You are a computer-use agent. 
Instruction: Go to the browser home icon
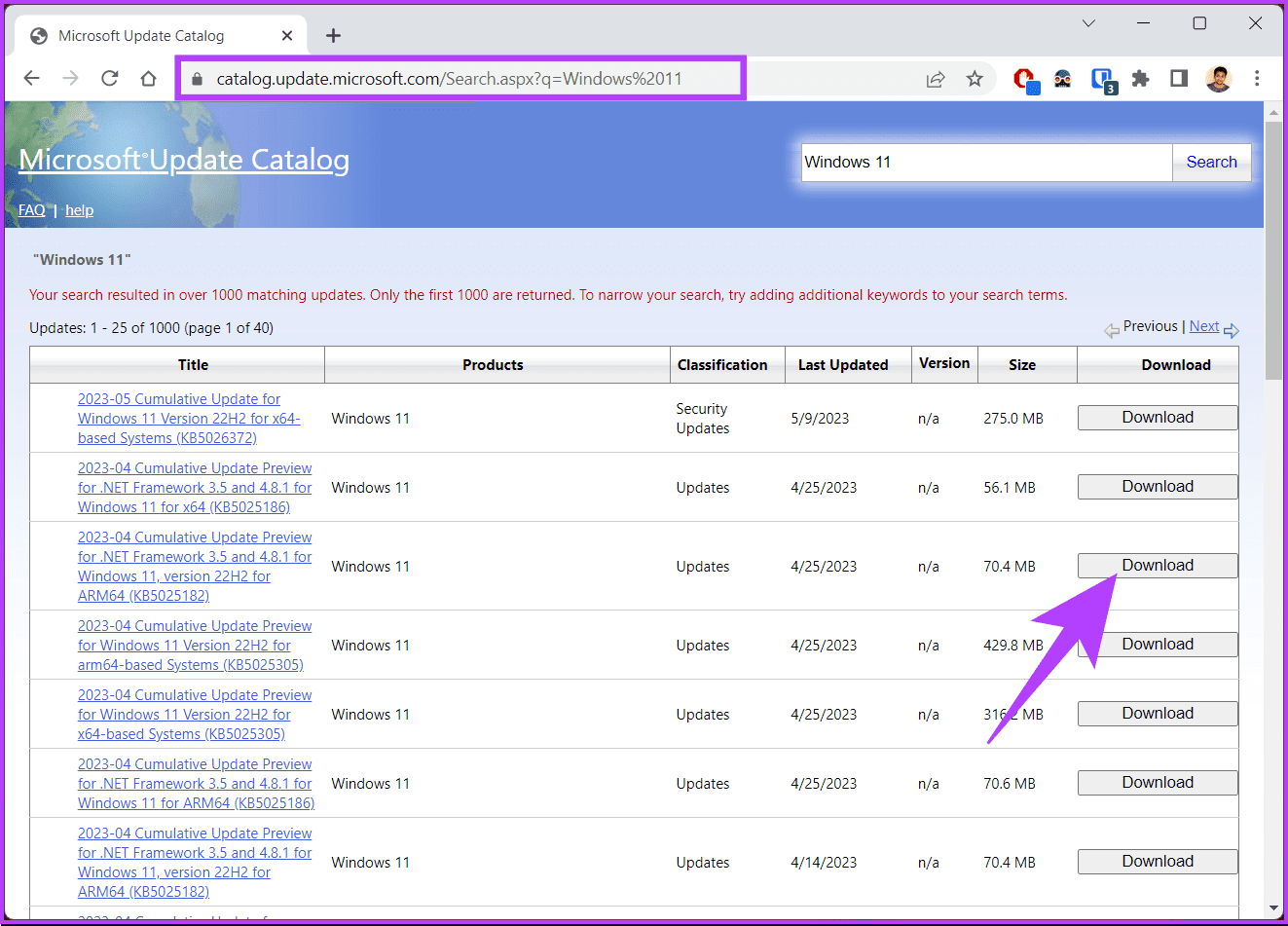click(148, 79)
